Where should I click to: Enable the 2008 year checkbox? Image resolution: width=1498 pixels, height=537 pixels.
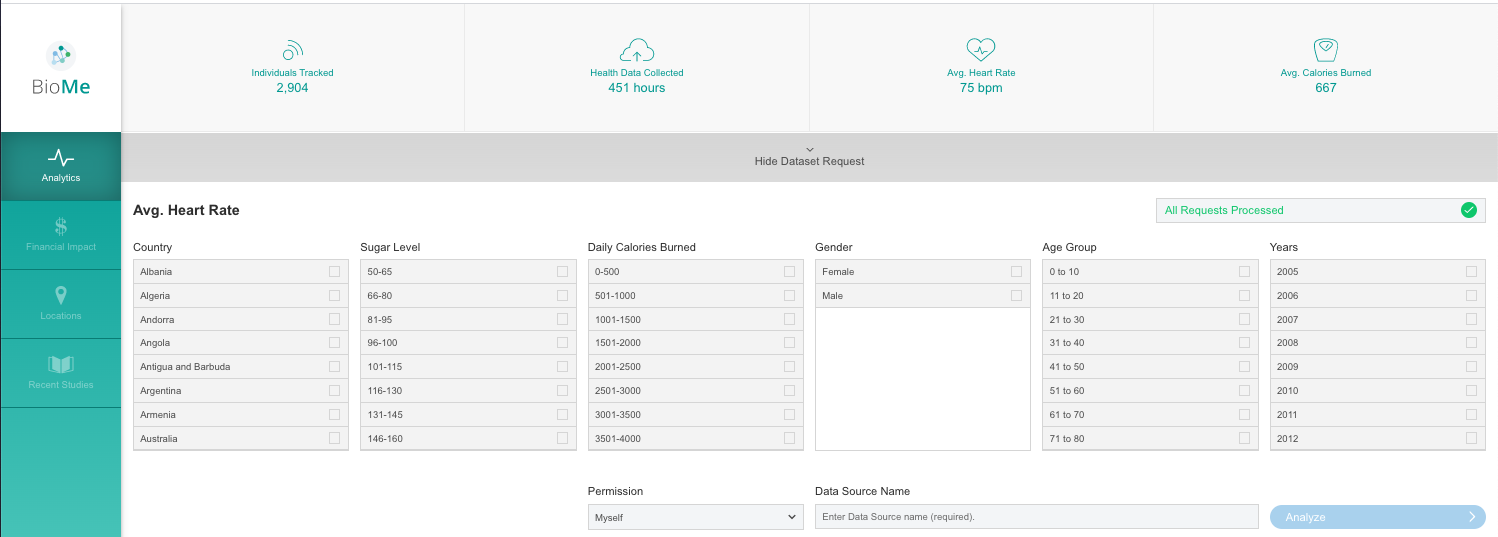1472,342
